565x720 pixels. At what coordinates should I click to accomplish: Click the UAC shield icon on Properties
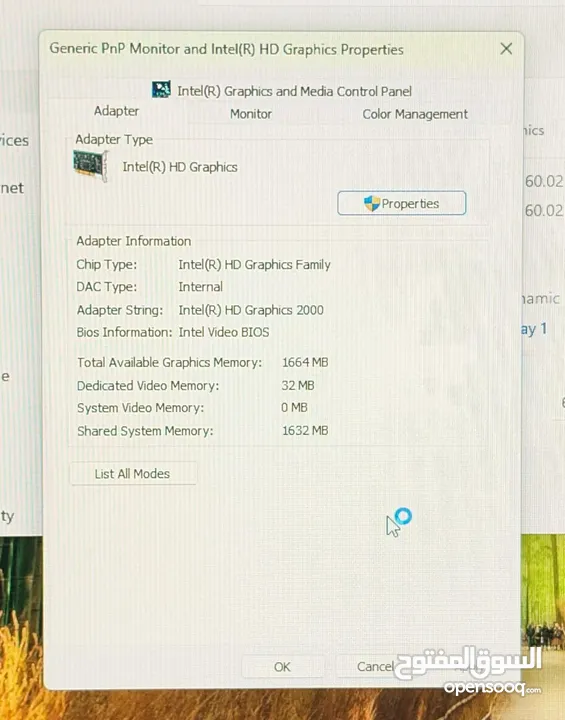pyautogui.click(x=372, y=203)
